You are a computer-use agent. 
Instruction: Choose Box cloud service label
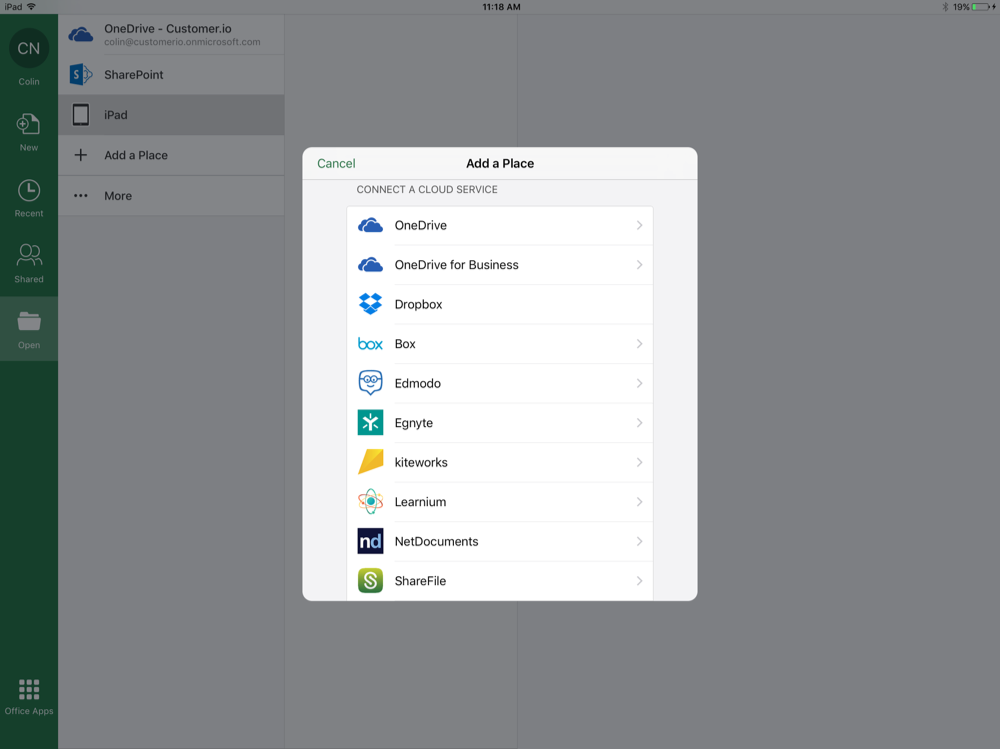click(x=405, y=344)
